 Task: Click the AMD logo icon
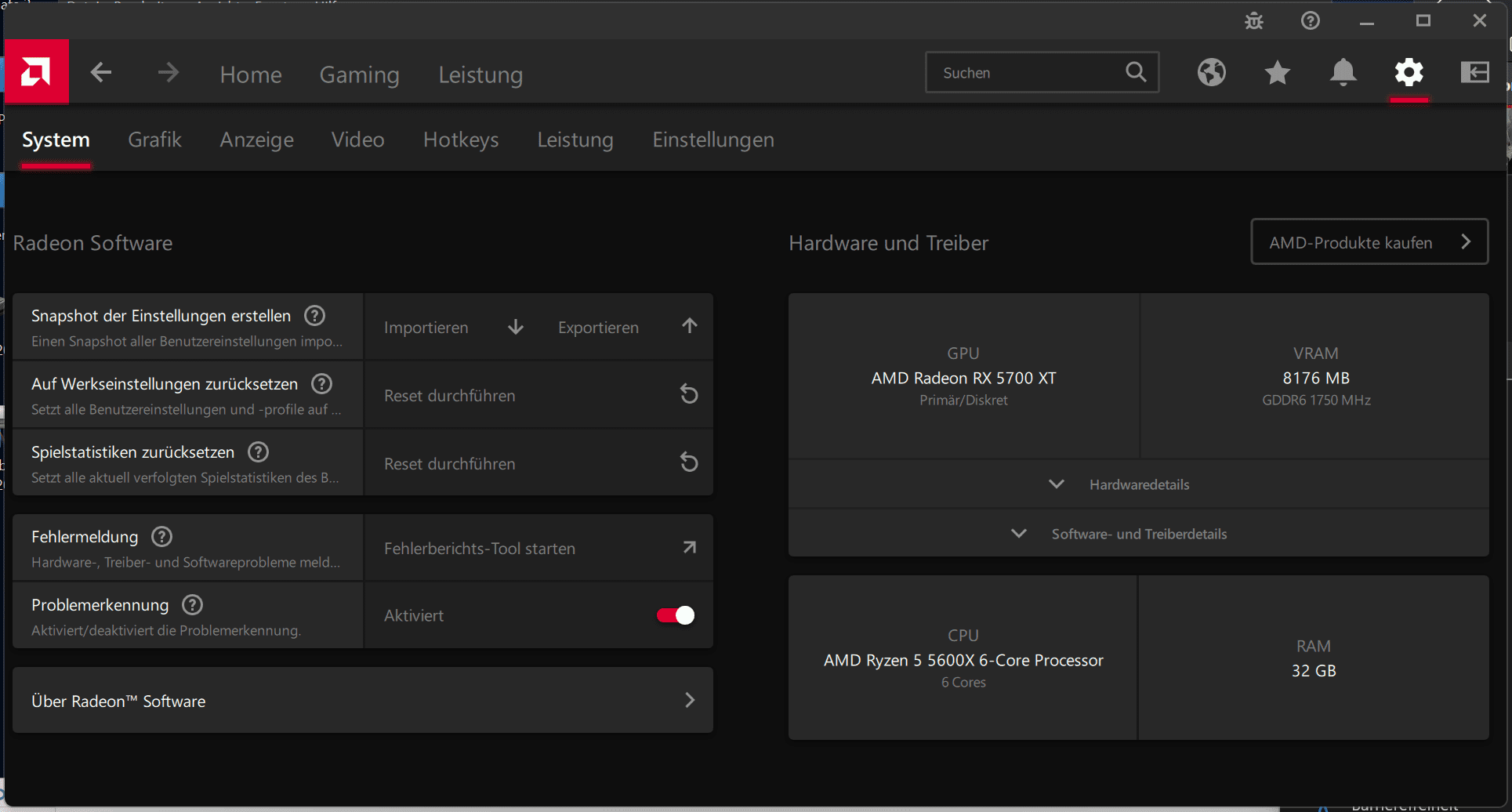click(36, 72)
